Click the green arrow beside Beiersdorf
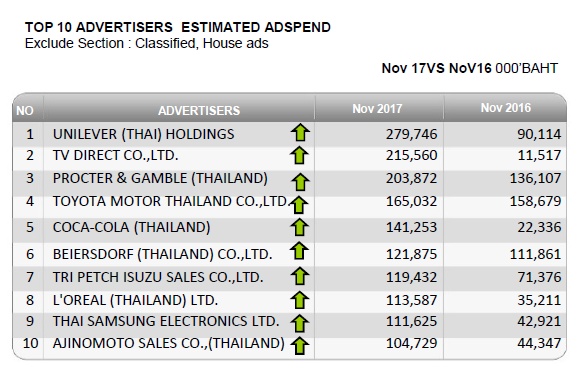This screenshot has height=369, width=582. pos(299,251)
